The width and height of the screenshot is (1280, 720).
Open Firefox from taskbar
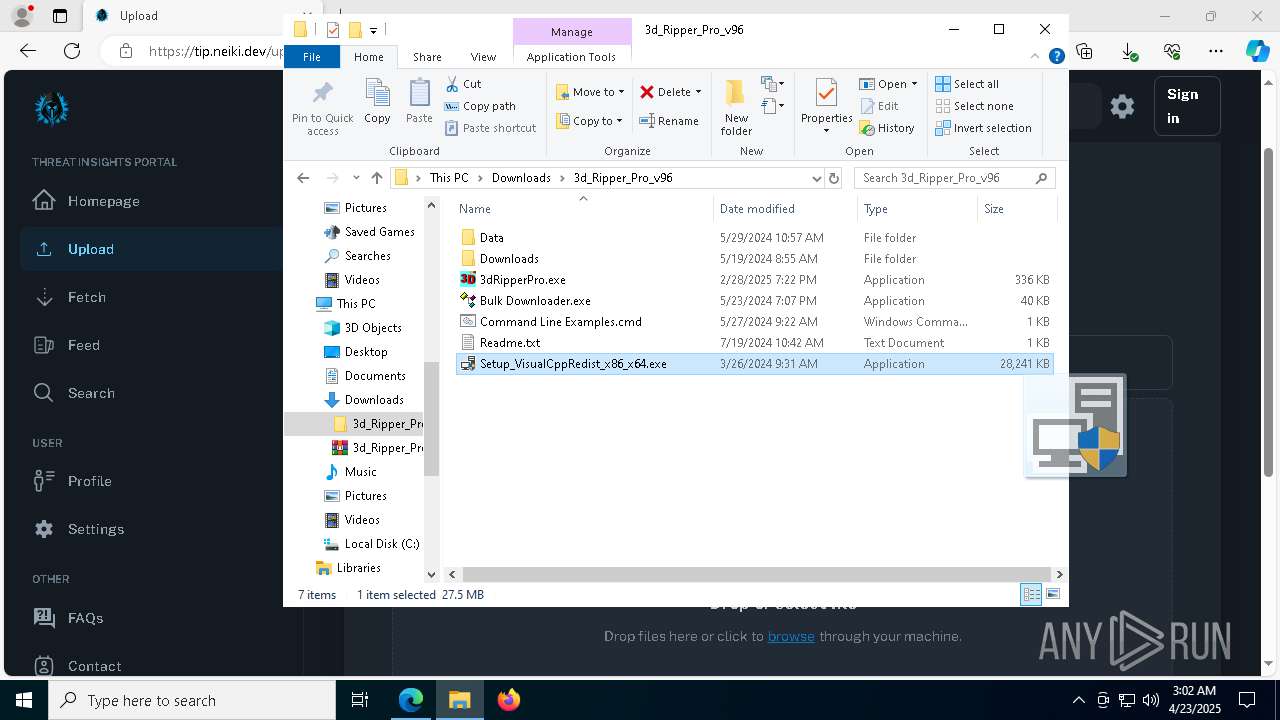[509, 700]
